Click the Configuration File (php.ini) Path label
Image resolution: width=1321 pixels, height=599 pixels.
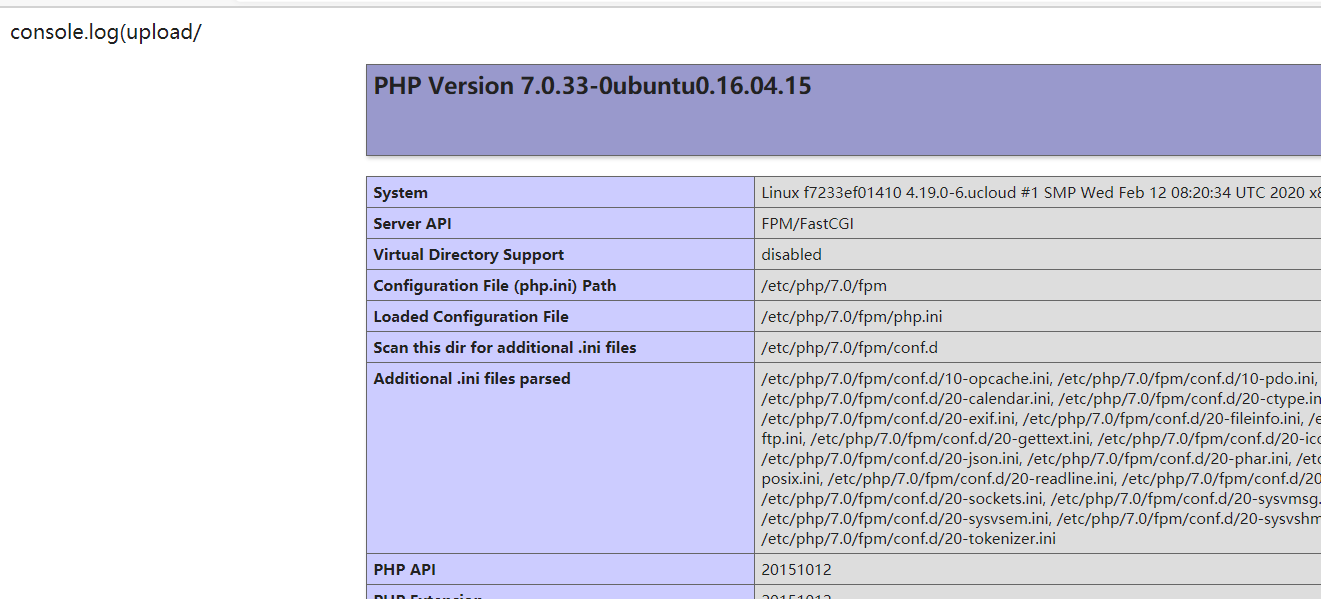[495, 286]
